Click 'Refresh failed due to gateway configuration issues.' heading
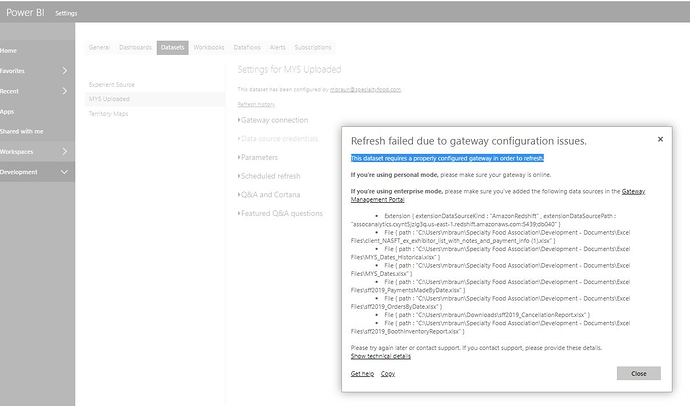This screenshot has height=406, width=690. click(x=469, y=141)
